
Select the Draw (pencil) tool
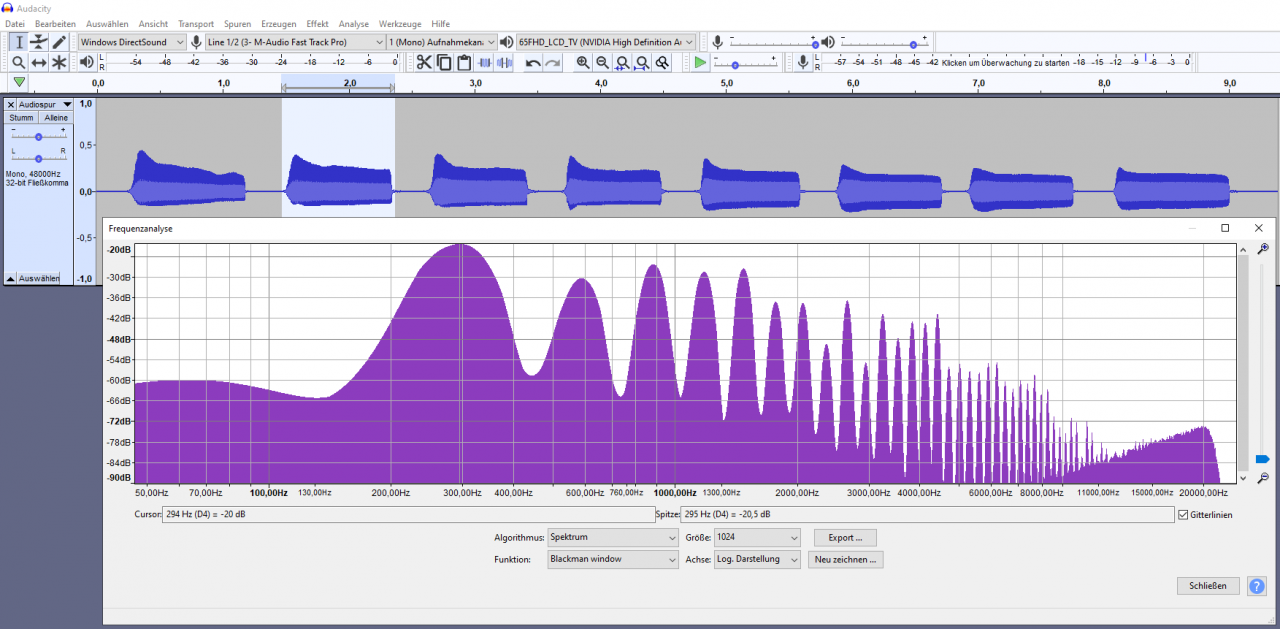[59, 42]
